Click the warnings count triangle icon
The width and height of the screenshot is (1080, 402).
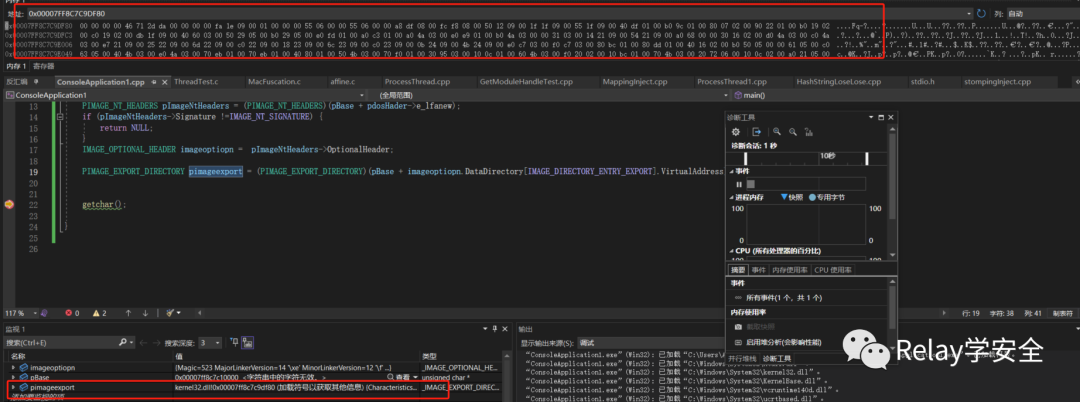96,313
